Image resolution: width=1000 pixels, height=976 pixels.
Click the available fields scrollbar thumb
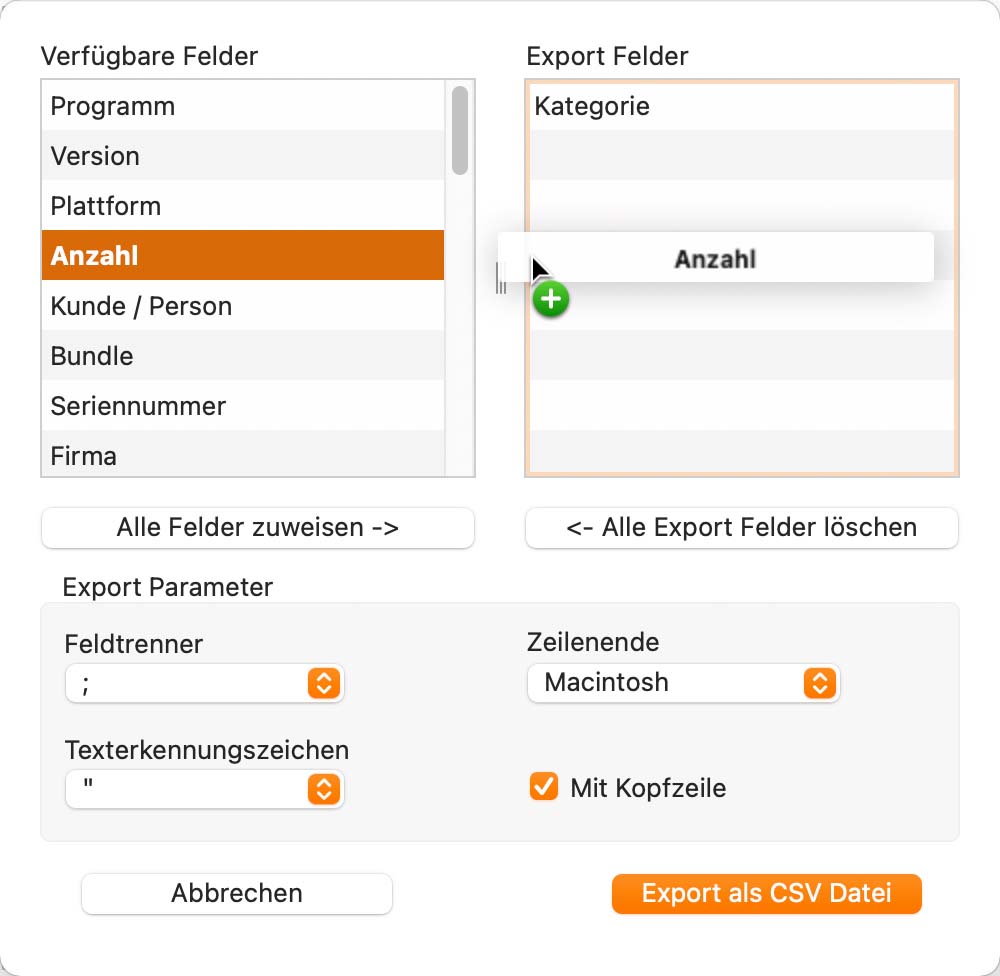(460, 130)
